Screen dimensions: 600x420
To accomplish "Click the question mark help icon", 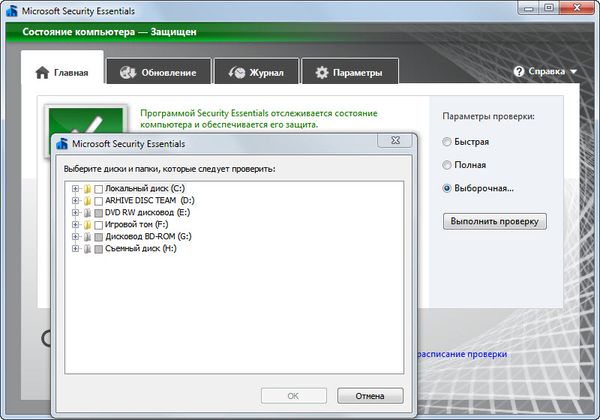I will pos(519,72).
